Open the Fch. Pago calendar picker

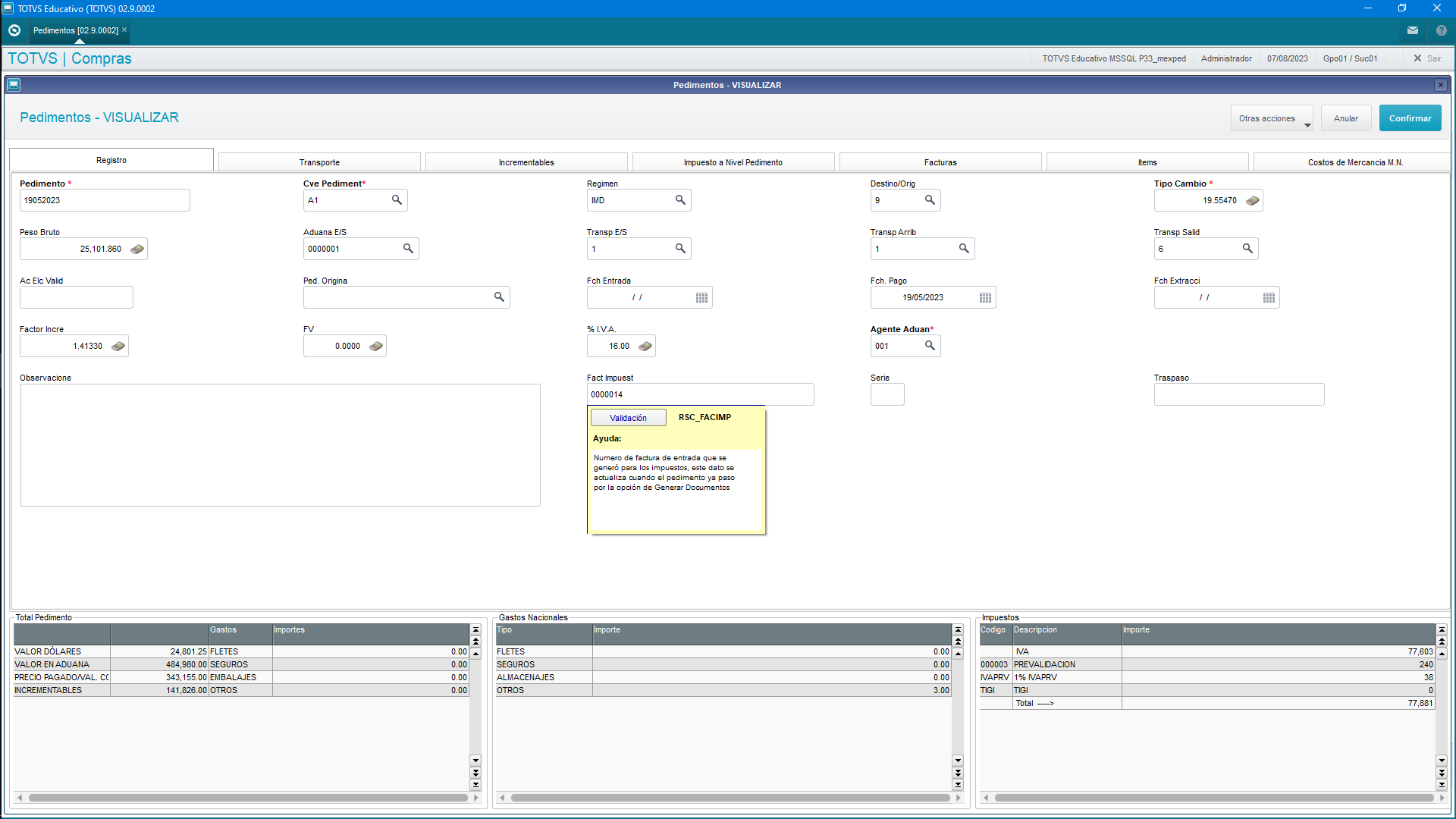tap(985, 297)
